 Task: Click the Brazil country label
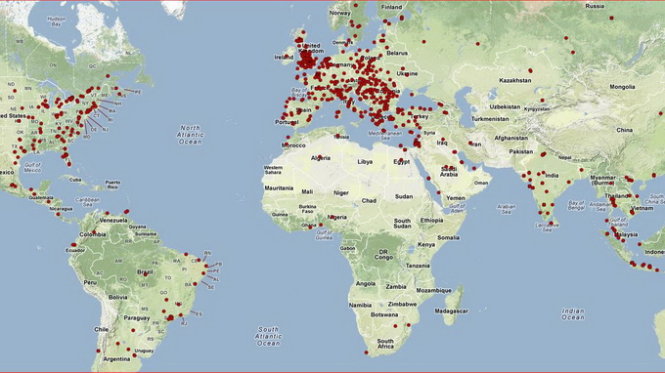145,272
